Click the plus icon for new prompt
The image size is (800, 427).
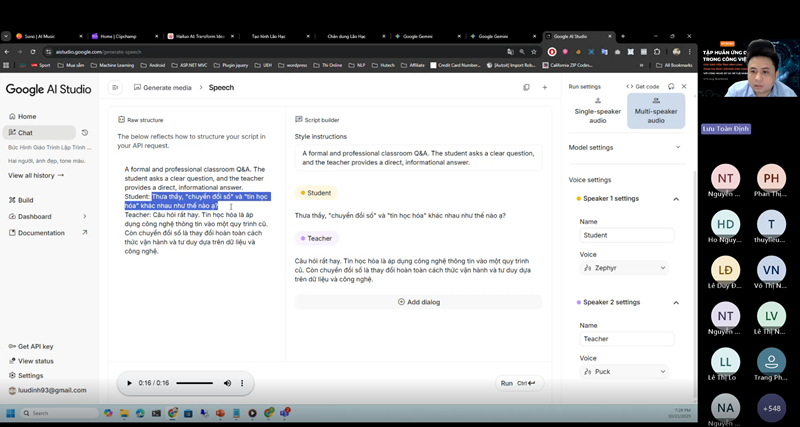[544, 88]
